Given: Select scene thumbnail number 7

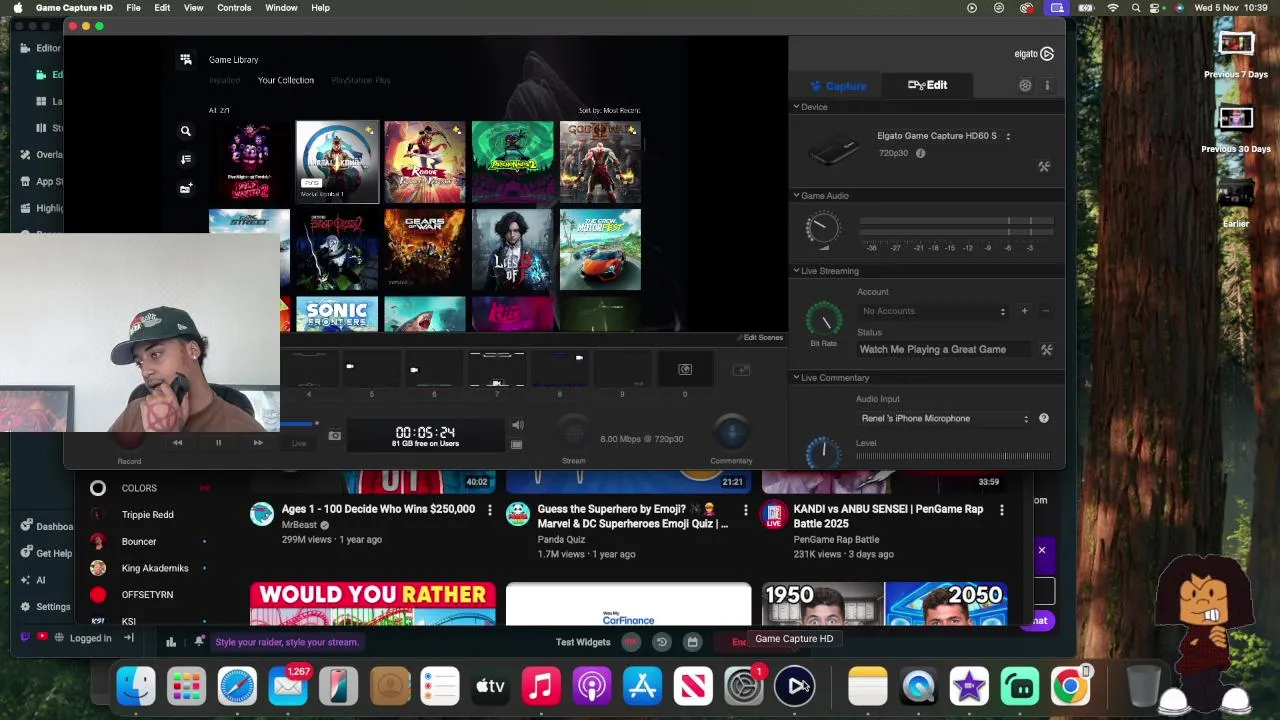Looking at the screenshot, I should 497,370.
